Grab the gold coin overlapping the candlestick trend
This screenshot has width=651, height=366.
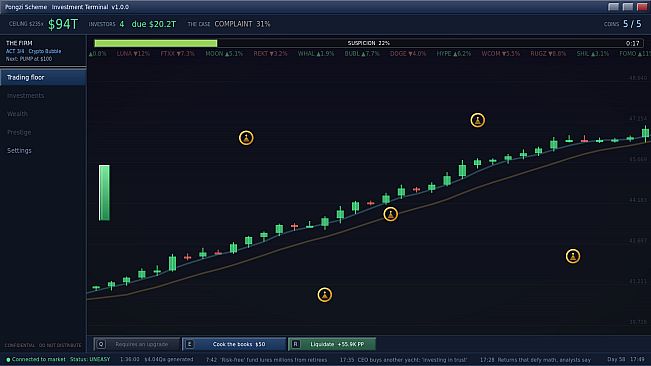tap(390, 214)
